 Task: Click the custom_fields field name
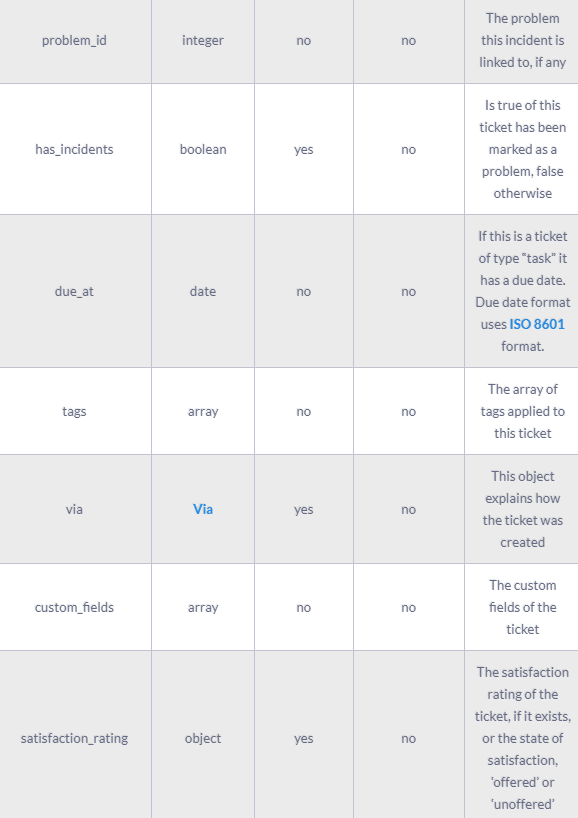pyautogui.click(x=74, y=607)
